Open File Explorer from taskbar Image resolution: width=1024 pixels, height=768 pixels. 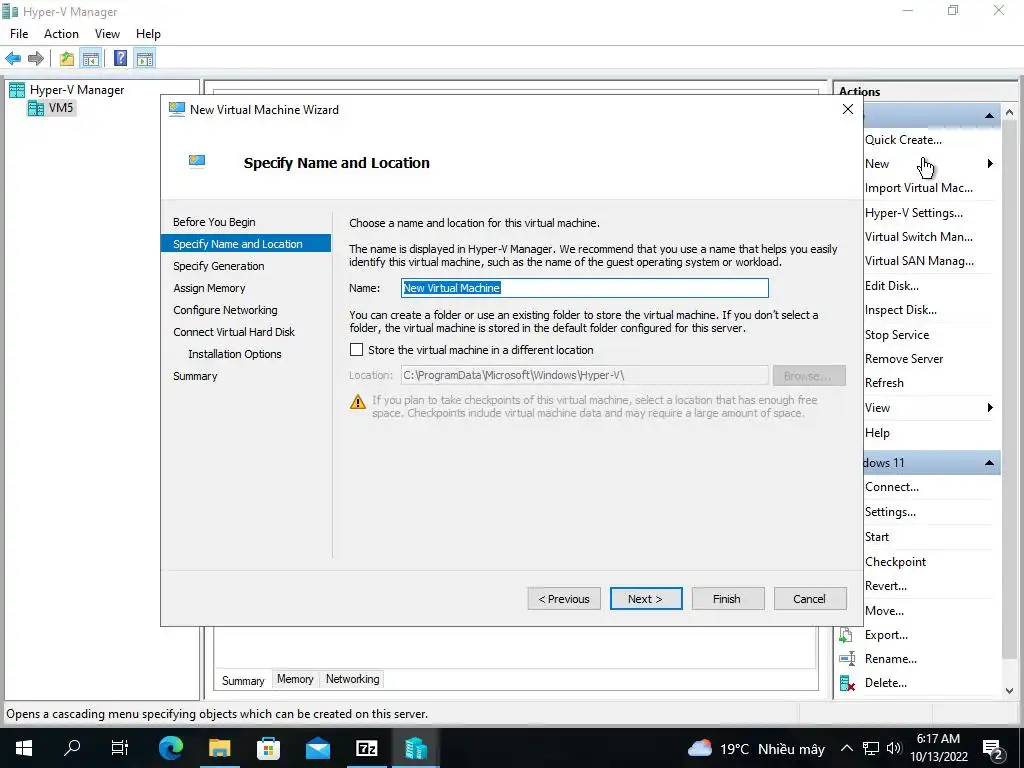[x=220, y=748]
